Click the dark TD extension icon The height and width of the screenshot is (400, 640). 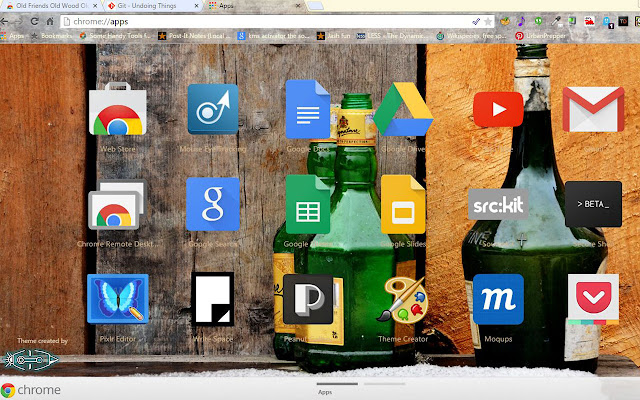(623, 21)
